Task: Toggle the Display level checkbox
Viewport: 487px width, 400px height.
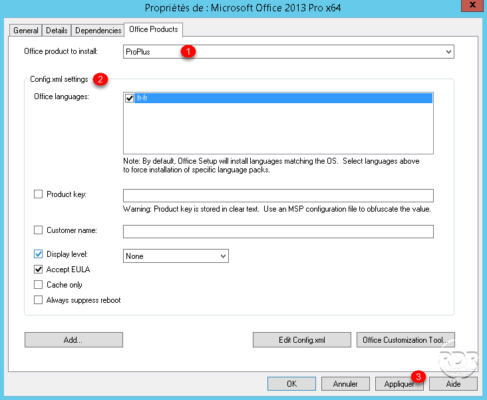Action: 38,254
